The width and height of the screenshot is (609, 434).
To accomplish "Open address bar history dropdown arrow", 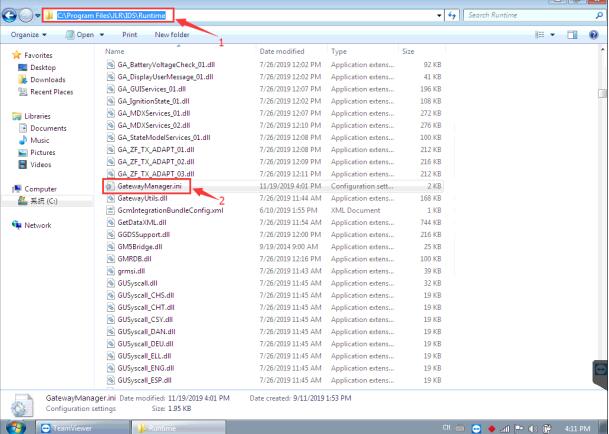I will (441, 16).
